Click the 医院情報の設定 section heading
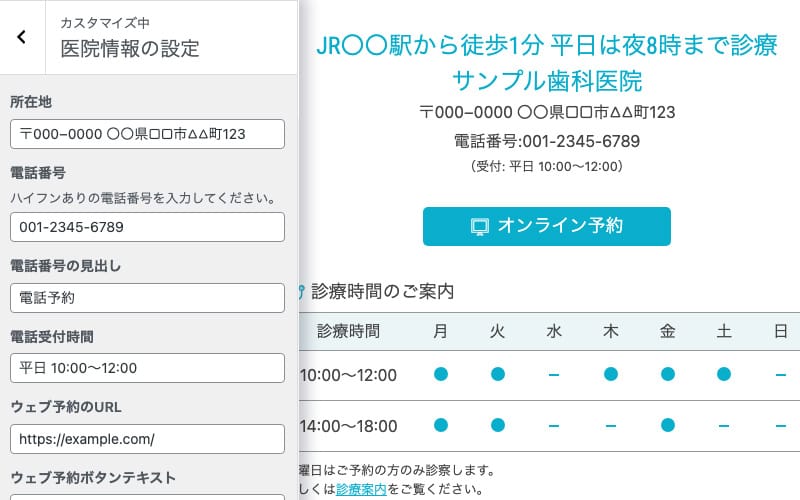This screenshot has height=500, width=800. tap(130, 48)
